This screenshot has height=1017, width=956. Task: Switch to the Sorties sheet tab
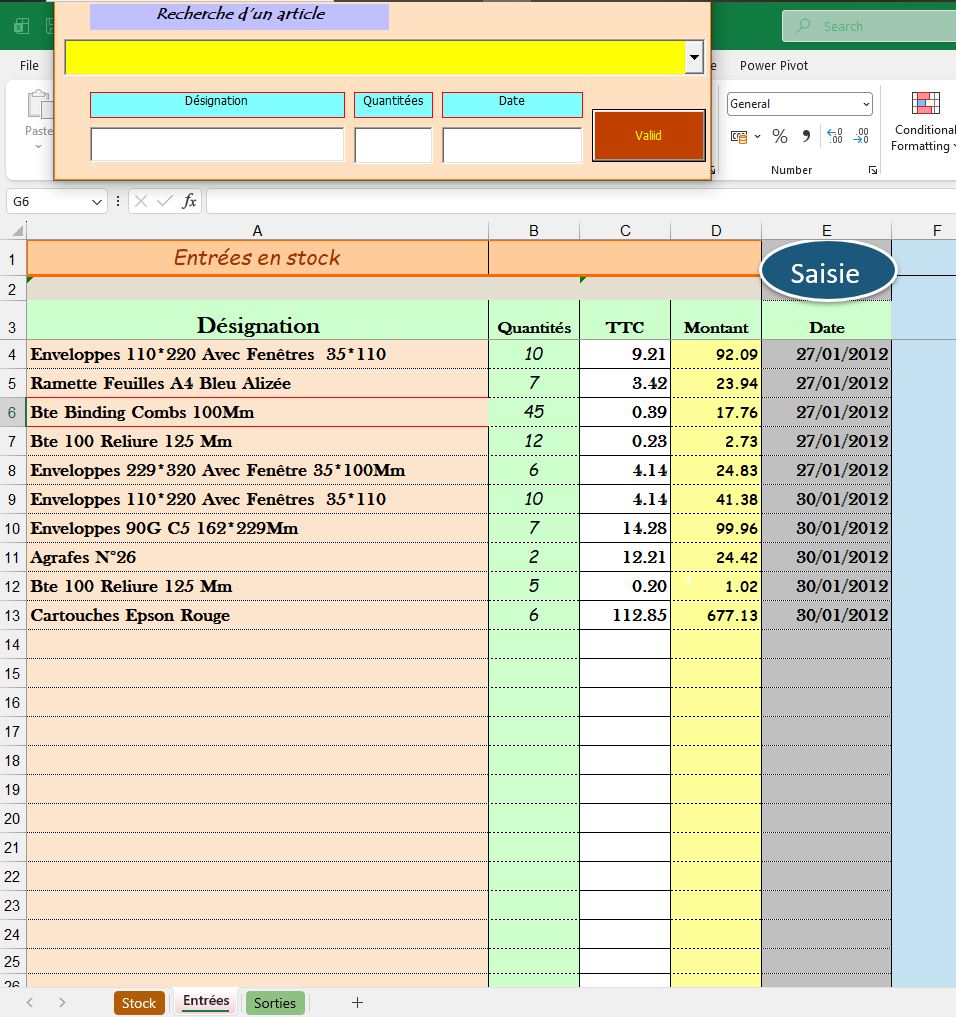pos(275,1003)
